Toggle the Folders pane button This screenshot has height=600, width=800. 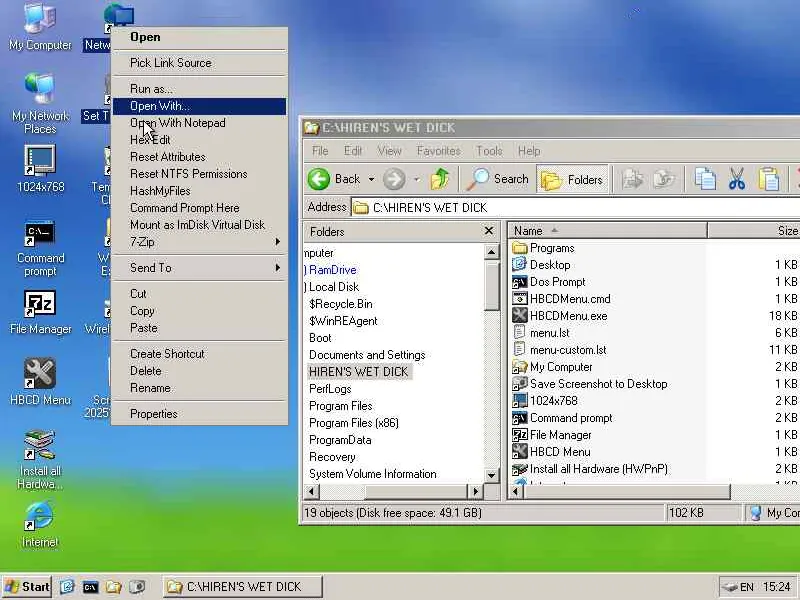coord(572,179)
